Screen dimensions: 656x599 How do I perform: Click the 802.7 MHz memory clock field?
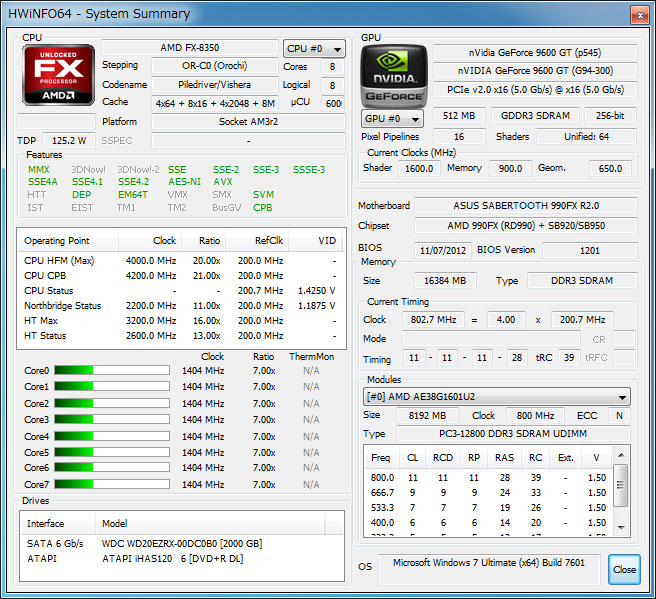click(x=433, y=320)
